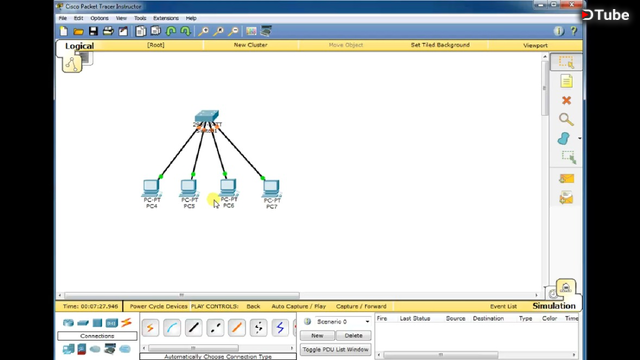Viewport: 640px width, 360px height.
Task: Zoom in with the plus magnifier icon
Action: (203, 31)
